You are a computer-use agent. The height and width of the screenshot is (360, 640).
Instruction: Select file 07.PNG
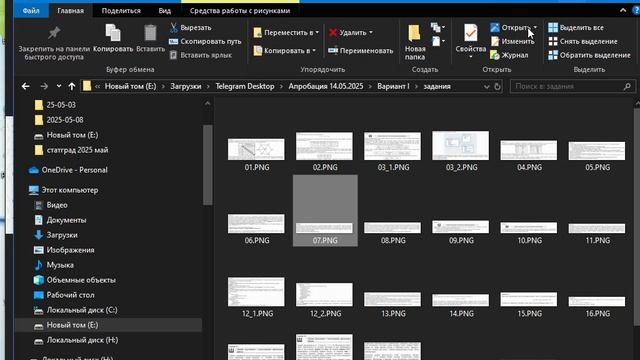coord(325,211)
